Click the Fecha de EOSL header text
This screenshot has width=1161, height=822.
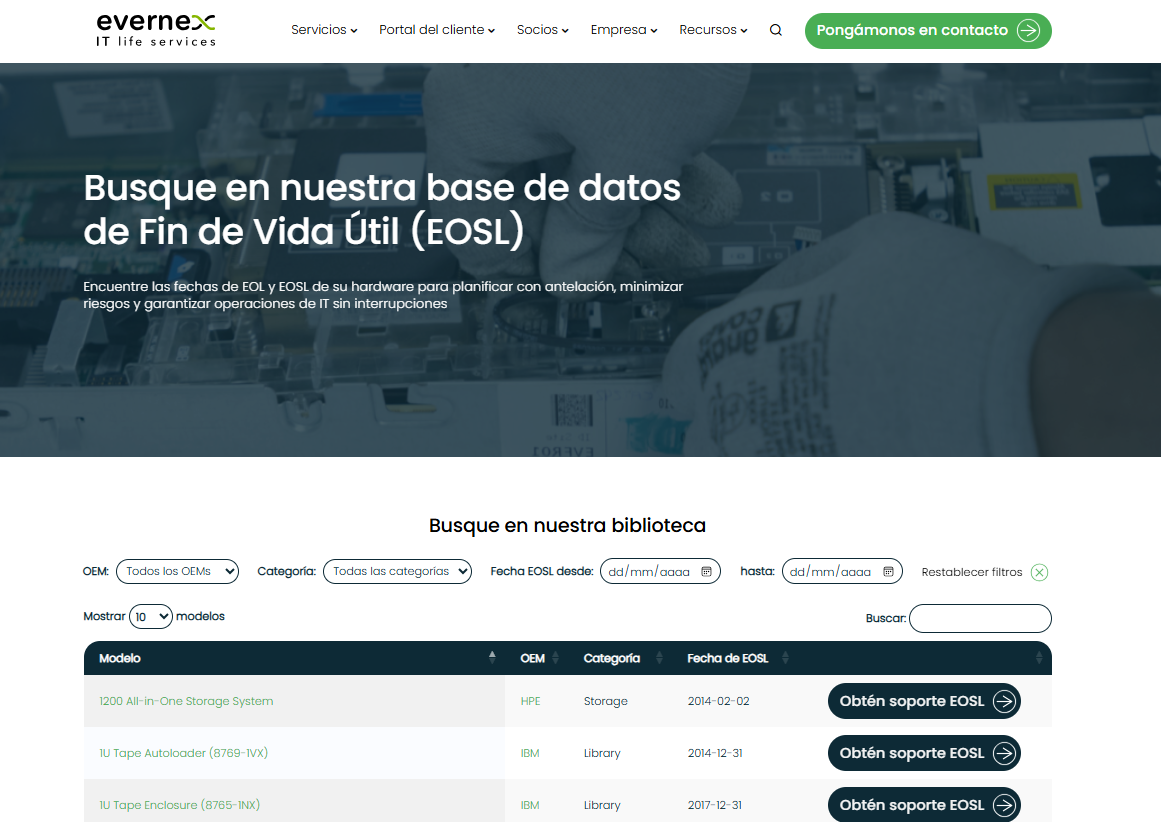pyautogui.click(x=727, y=658)
